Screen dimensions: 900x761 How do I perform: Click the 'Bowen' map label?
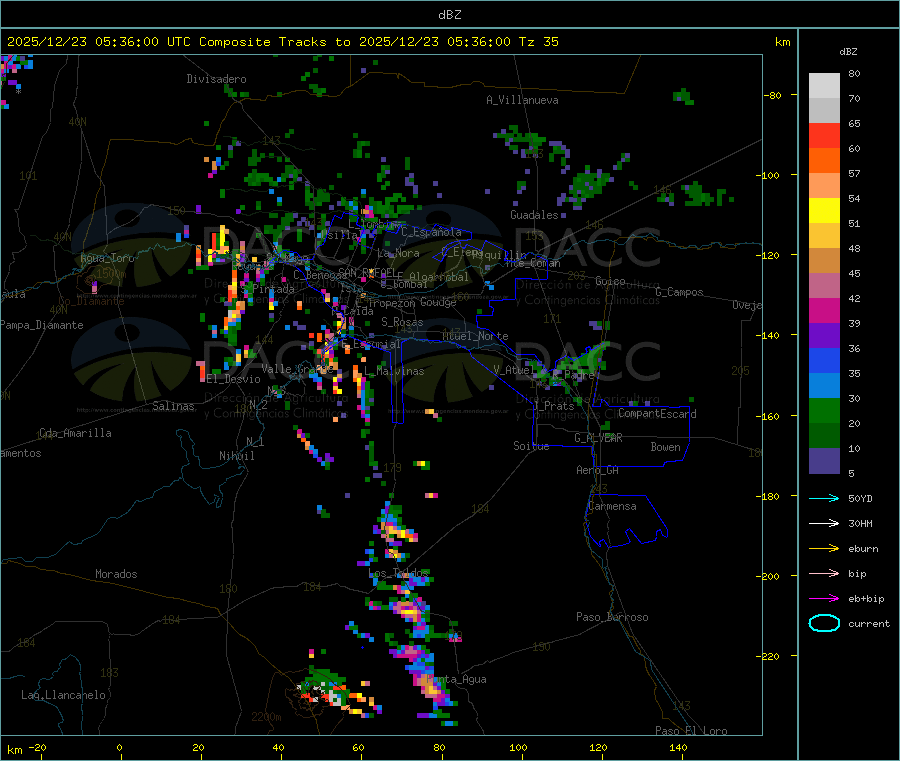click(665, 446)
